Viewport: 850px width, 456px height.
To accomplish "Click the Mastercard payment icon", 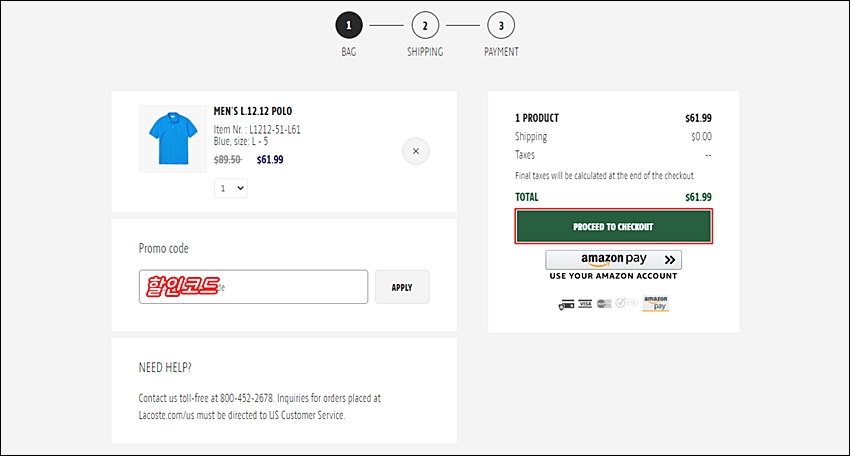I will click(x=604, y=304).
